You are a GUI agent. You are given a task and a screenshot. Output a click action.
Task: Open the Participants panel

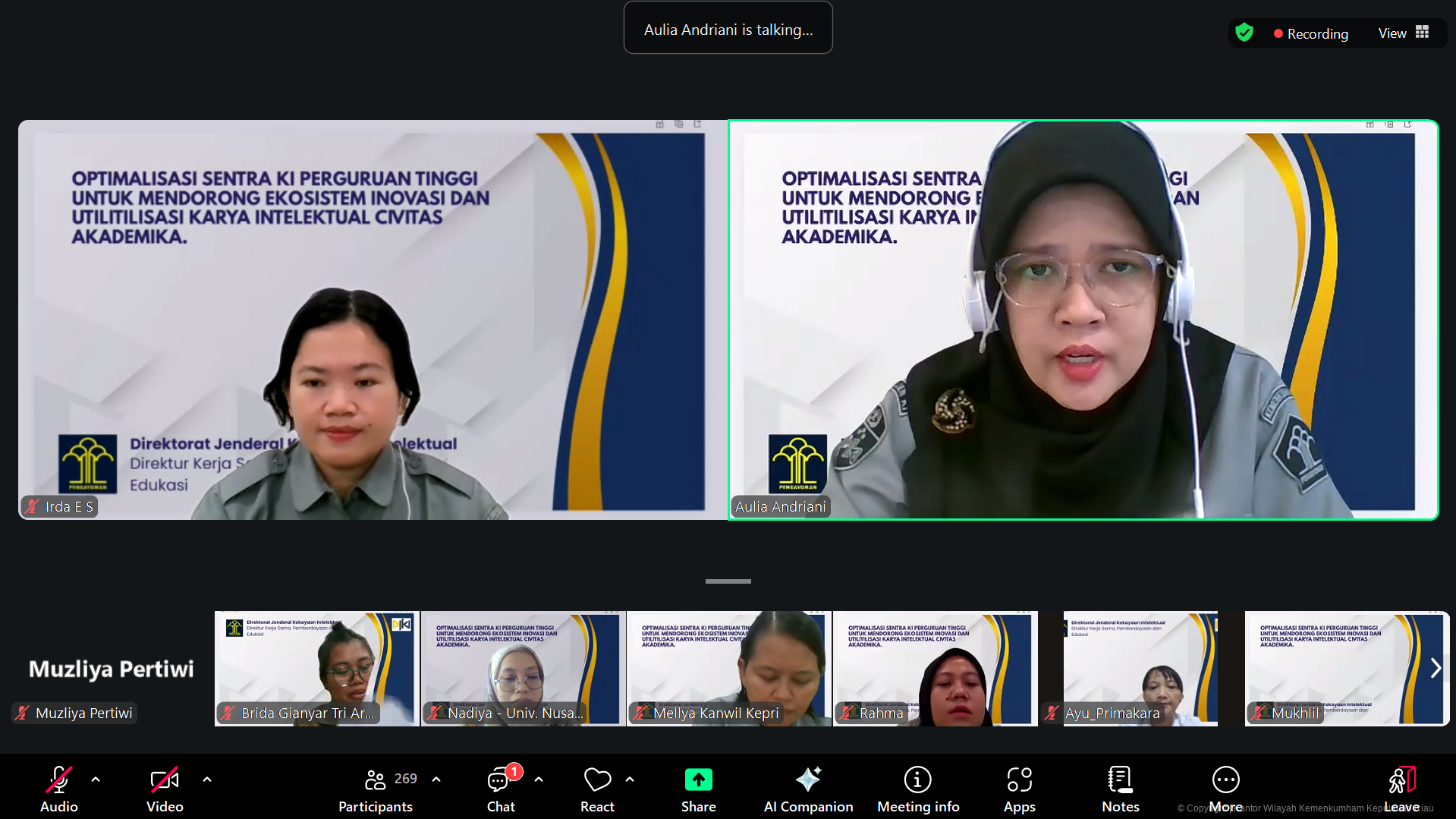(x=376, y=789)
